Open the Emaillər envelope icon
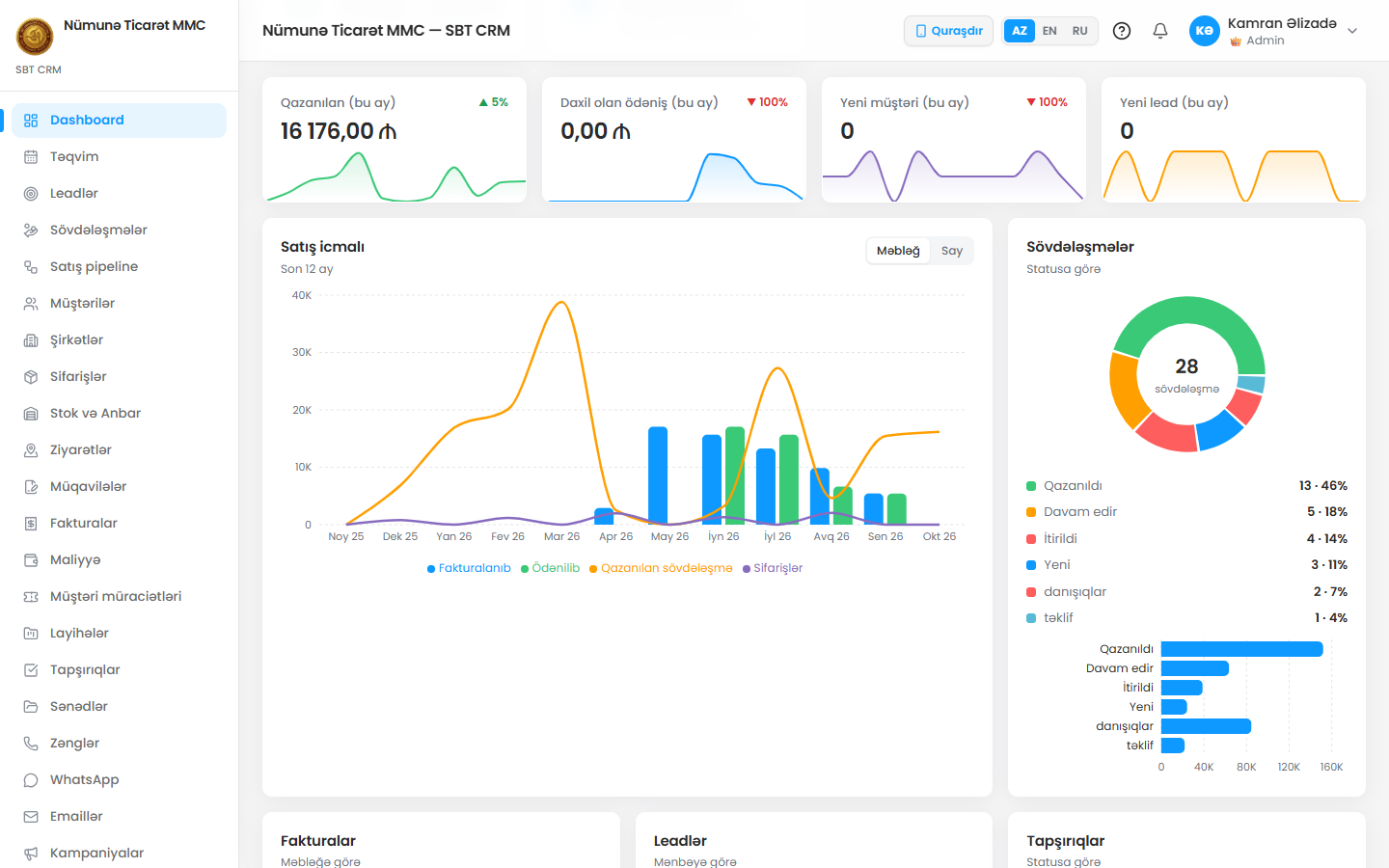This screenshot has width=1389, height=868. pos(31,817)
